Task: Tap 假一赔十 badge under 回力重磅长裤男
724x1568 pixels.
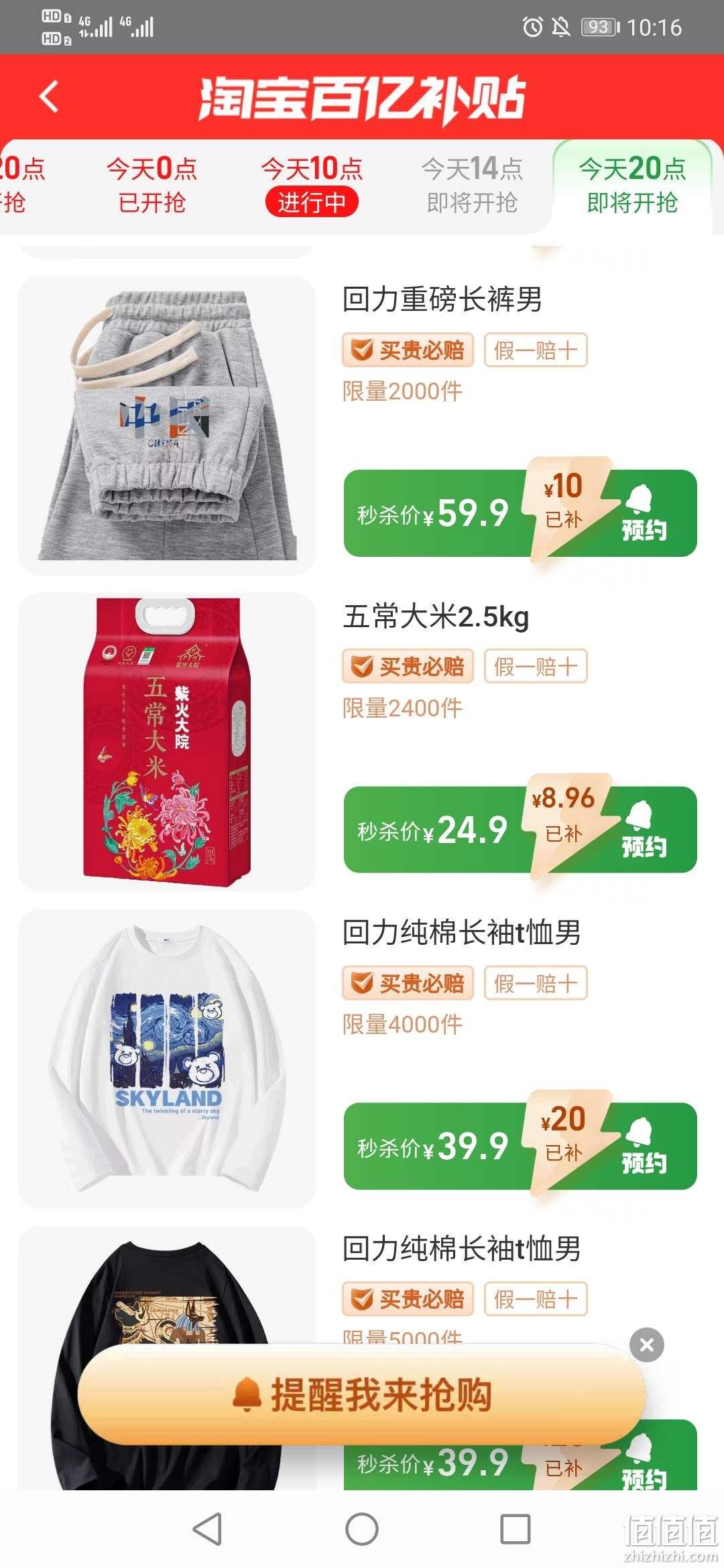Action: (x=536, y=350)
